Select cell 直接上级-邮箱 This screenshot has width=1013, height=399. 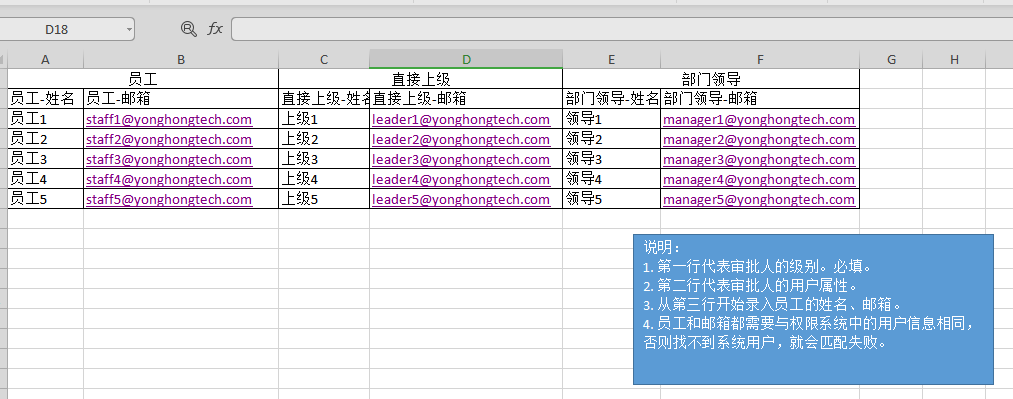pyautogui.click(x=466, y=99)
